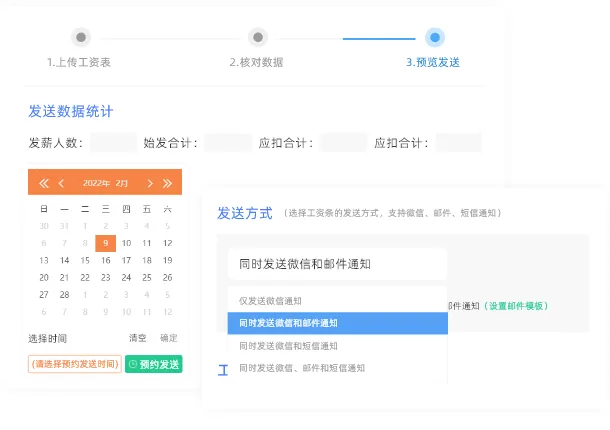Open the 同时发送微信和邮件通知 dropdown box
This screenshot has width=610, height=430.
[337, 264]
